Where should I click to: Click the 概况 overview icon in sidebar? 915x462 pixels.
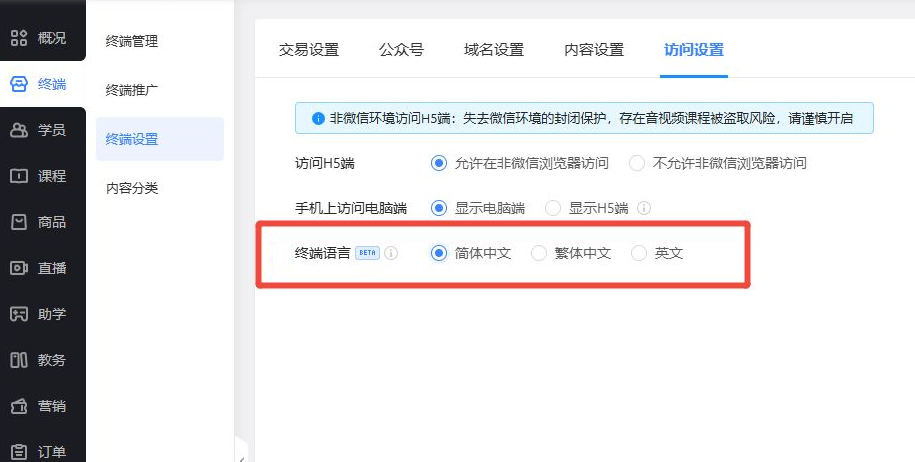pos(19,38)
